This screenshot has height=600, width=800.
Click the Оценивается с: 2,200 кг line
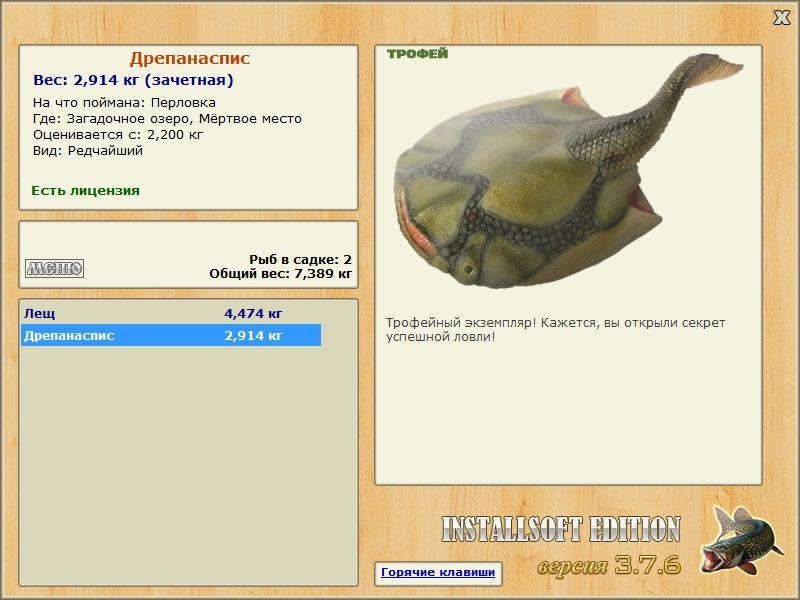(x=118, y=135)
